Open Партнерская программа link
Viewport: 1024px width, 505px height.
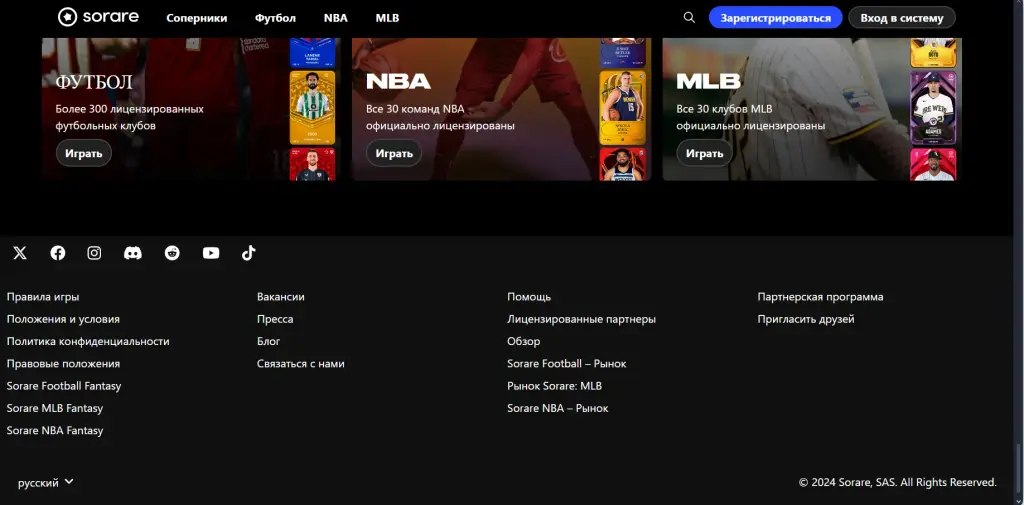tap(820, 297)
